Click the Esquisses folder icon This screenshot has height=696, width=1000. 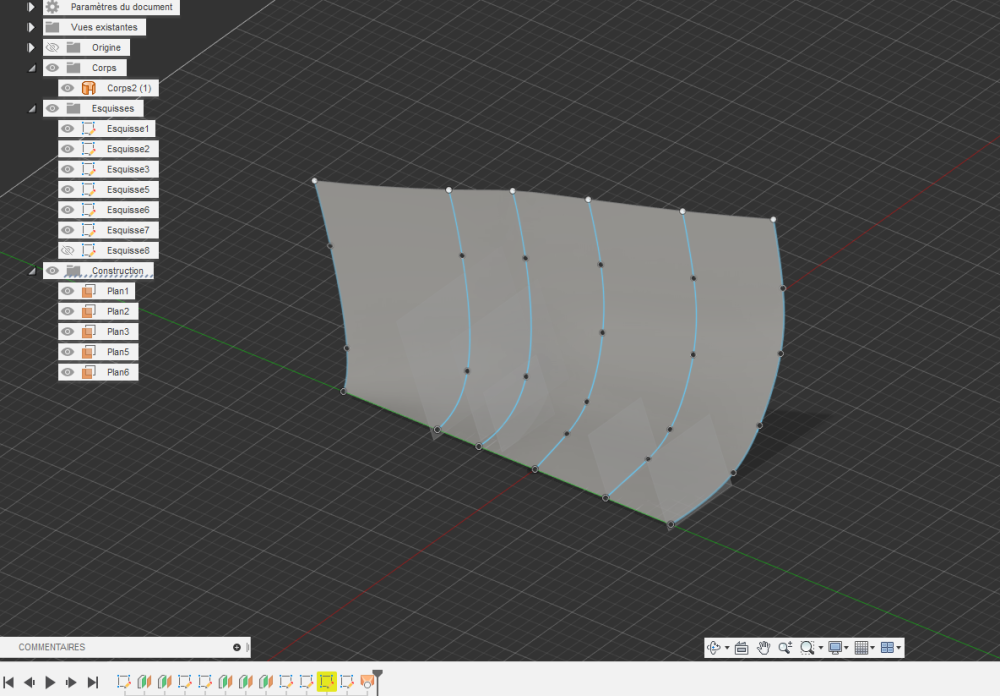tap(73, 108)
